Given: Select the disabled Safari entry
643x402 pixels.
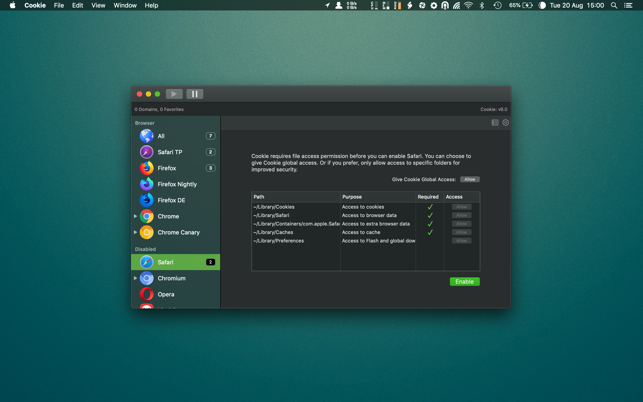Looking at the screenshot, I should pyautogui.click(x=166, y=262).
